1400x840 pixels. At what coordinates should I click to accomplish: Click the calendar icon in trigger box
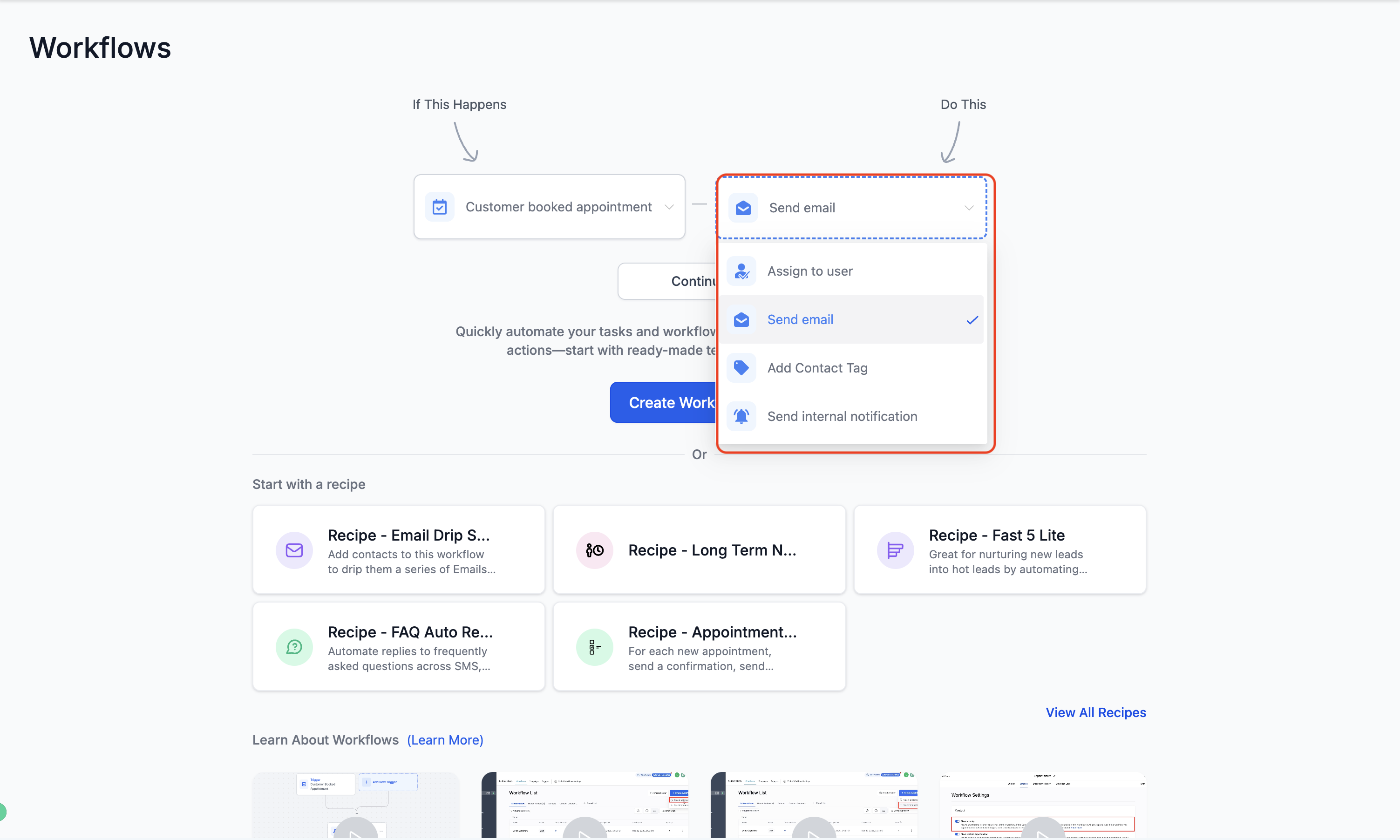(x=439, y=207)
